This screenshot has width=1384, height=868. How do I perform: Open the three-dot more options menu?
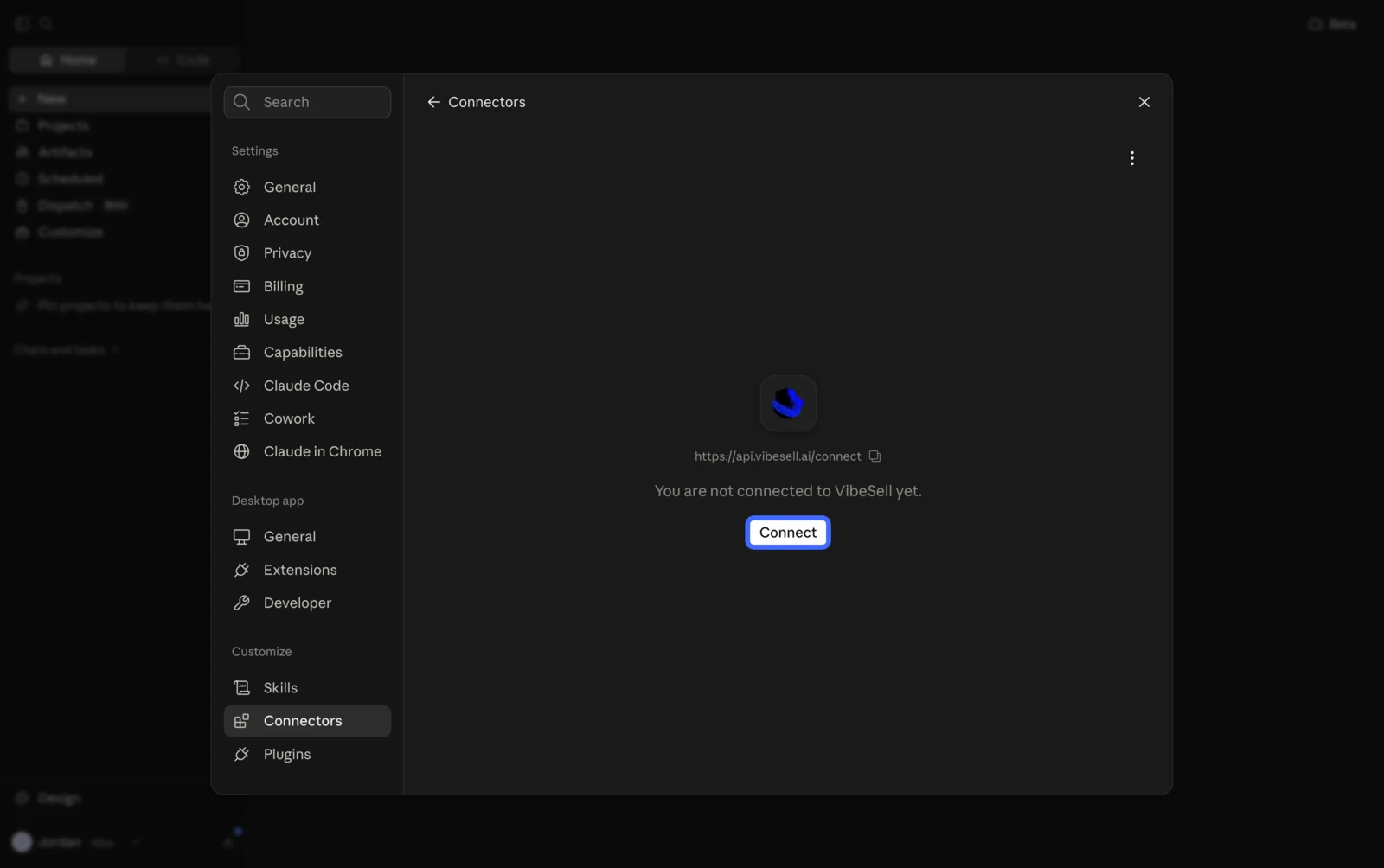tap(1131, 158)
